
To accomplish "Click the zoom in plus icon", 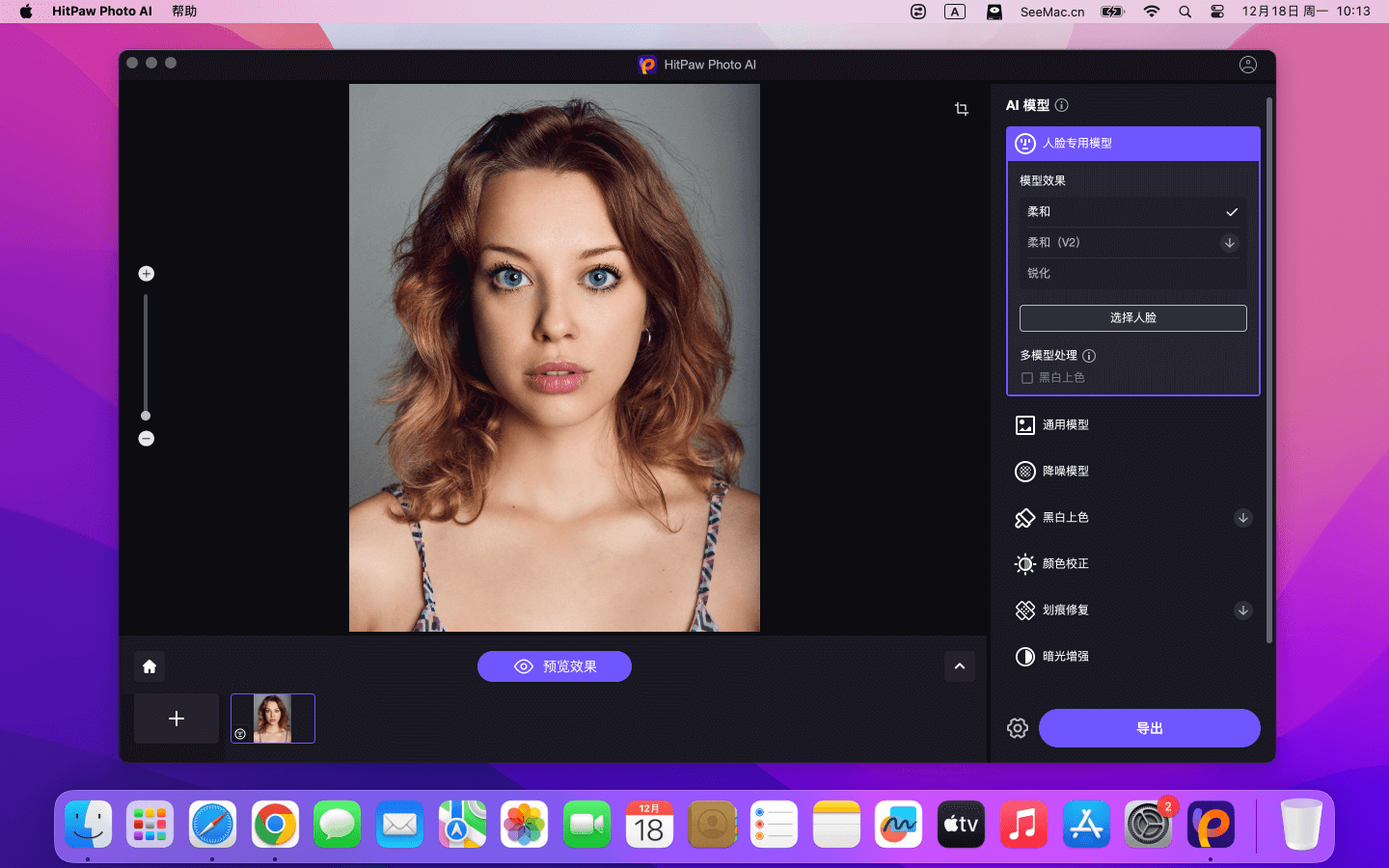I will 147,274.
